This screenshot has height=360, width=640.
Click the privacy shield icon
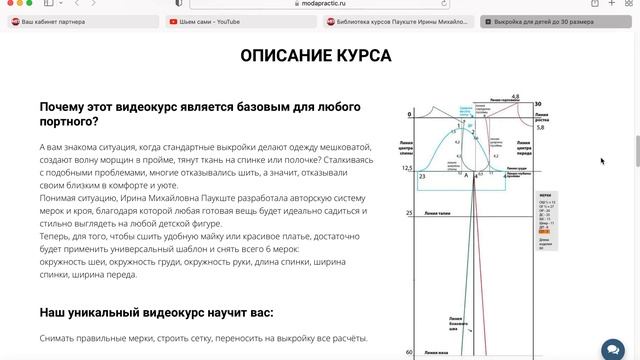tap(179, 3)
